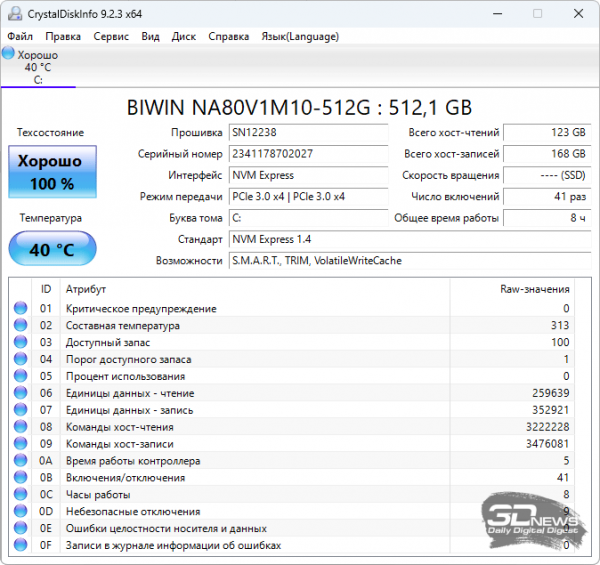
Task: Open the Файл menu
Action: (x=20, y=37)
